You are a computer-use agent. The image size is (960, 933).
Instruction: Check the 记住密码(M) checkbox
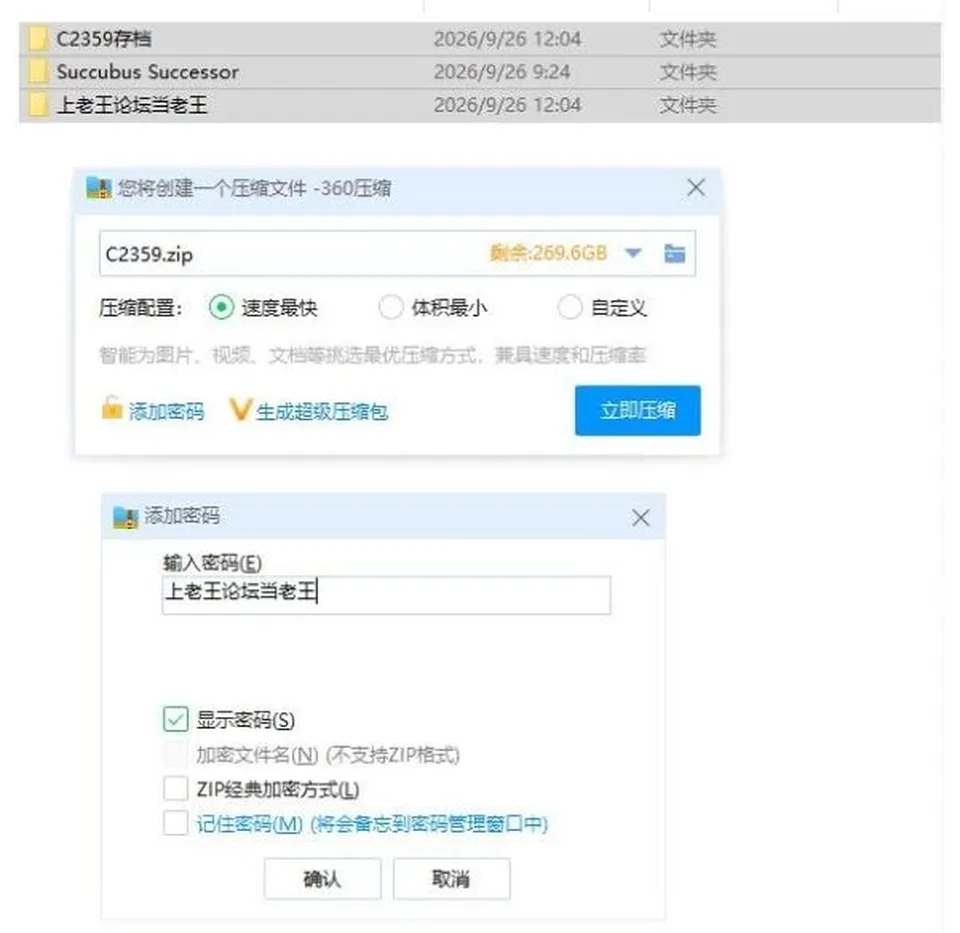click(176, 823)
